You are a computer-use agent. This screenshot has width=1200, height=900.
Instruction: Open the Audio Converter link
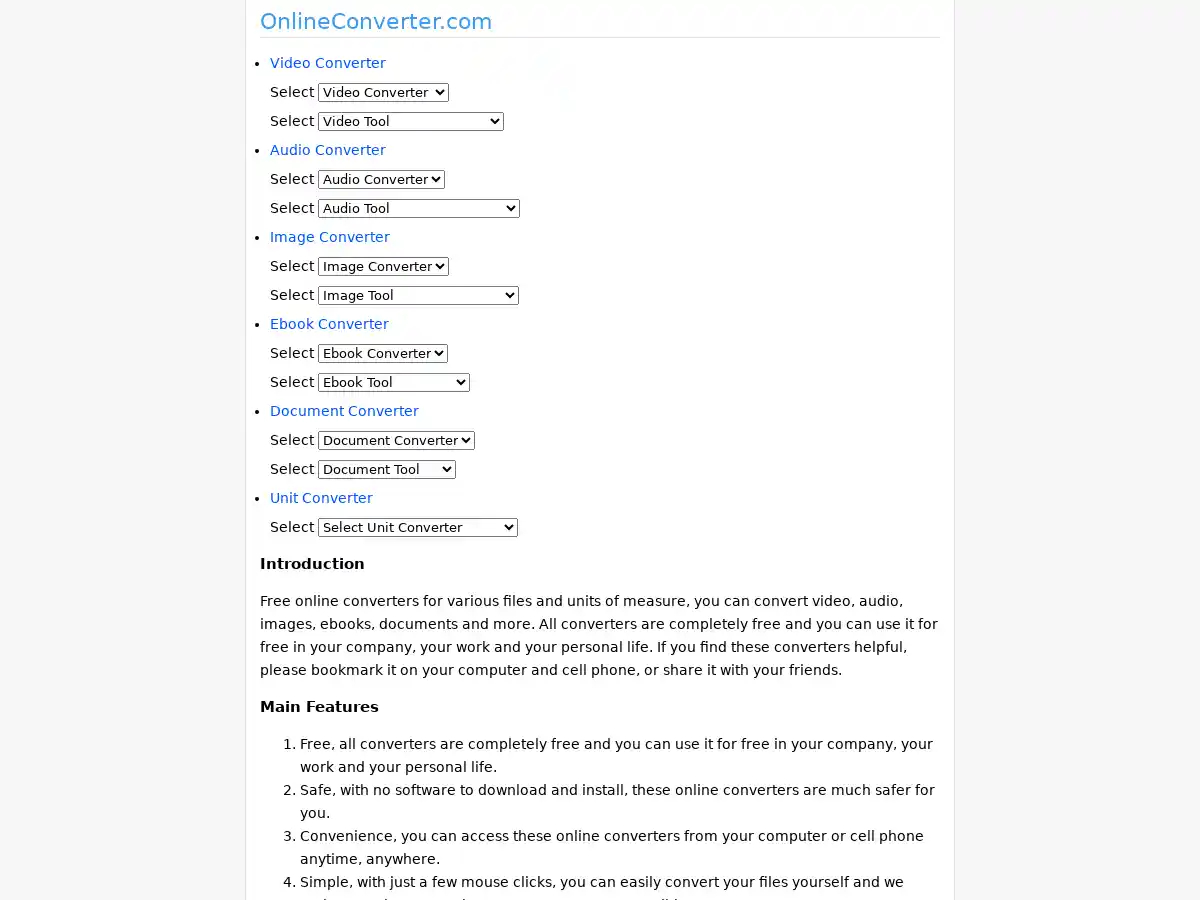327,150
